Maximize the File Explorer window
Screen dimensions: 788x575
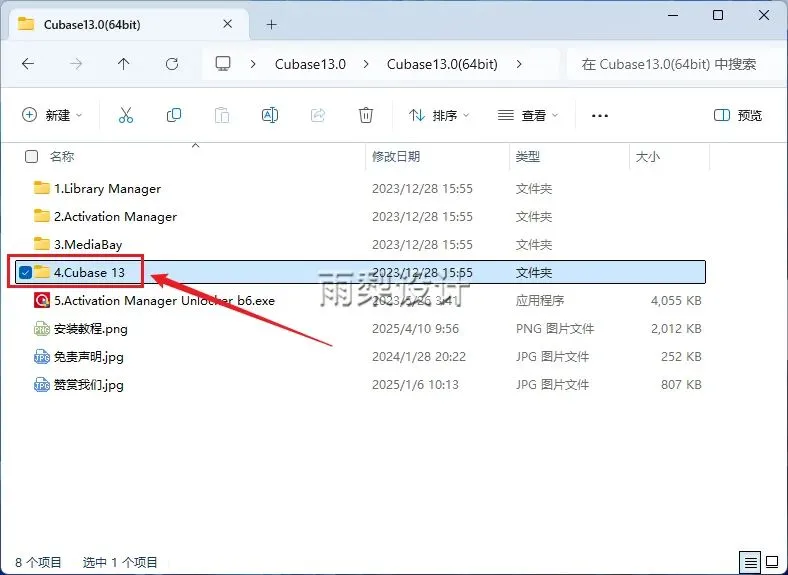pos(718,15)
